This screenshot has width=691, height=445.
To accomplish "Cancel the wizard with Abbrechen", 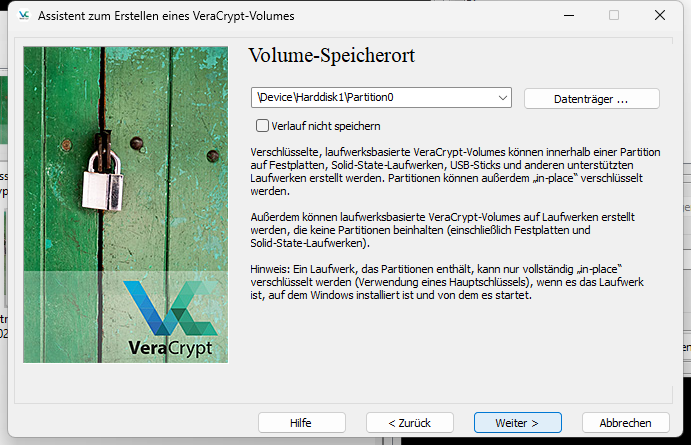I will point(625,423).
